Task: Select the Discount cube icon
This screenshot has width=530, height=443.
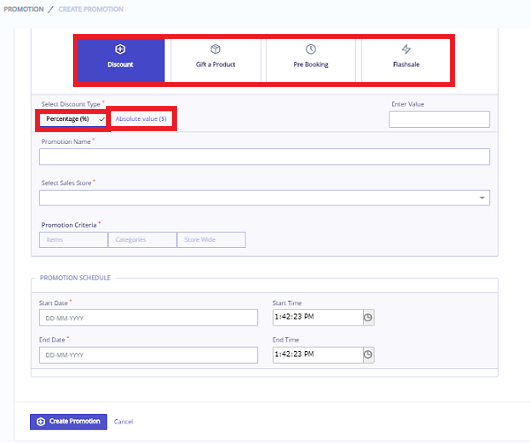Action: tap(120, 49)
